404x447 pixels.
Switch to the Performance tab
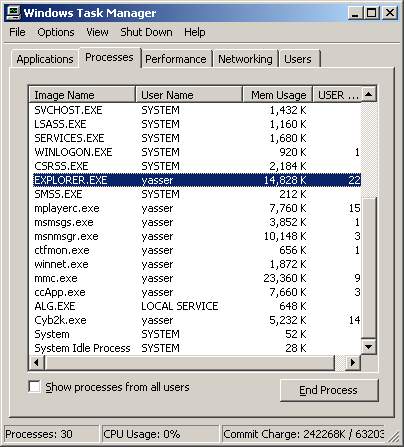tap(176, 59)
